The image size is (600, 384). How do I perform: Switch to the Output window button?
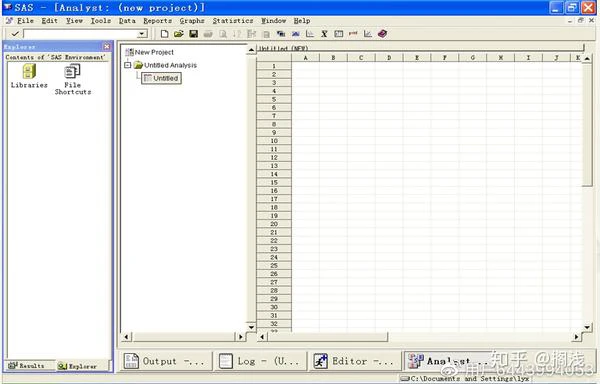tap(166, 361)
